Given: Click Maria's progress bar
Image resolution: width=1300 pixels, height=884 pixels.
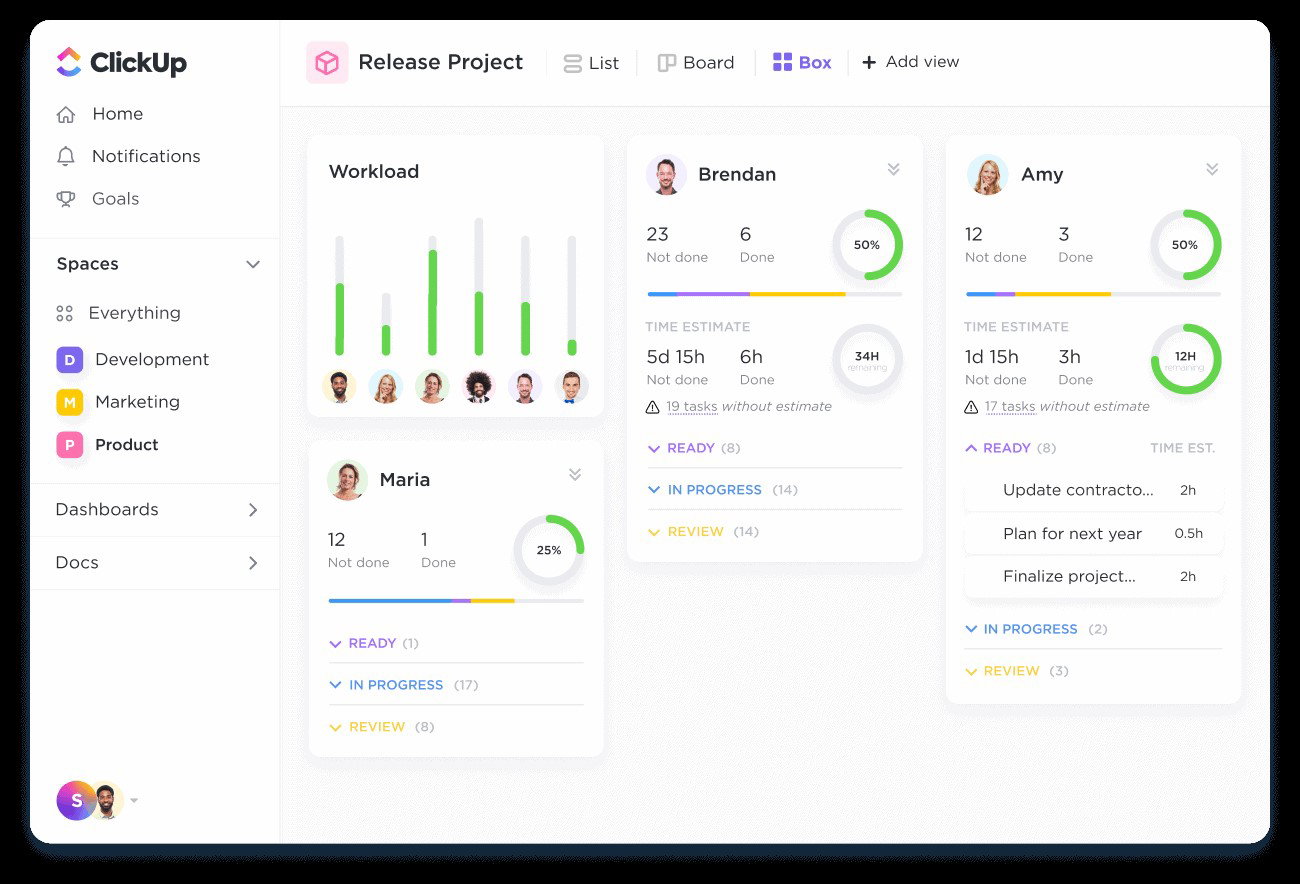Looking at the screenshot, I should coord(455,601).
